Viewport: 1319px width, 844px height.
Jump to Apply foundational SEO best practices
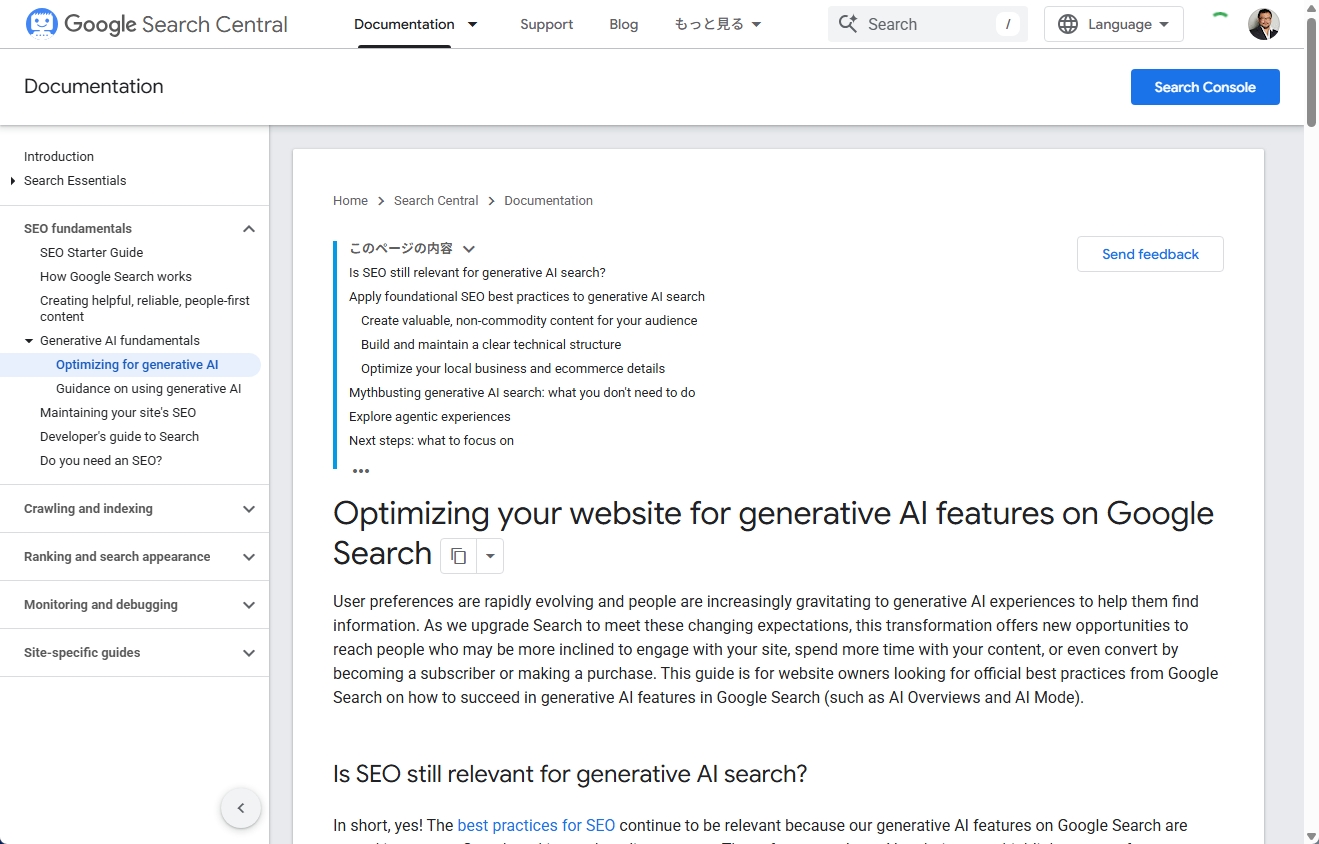click(527, 297)
